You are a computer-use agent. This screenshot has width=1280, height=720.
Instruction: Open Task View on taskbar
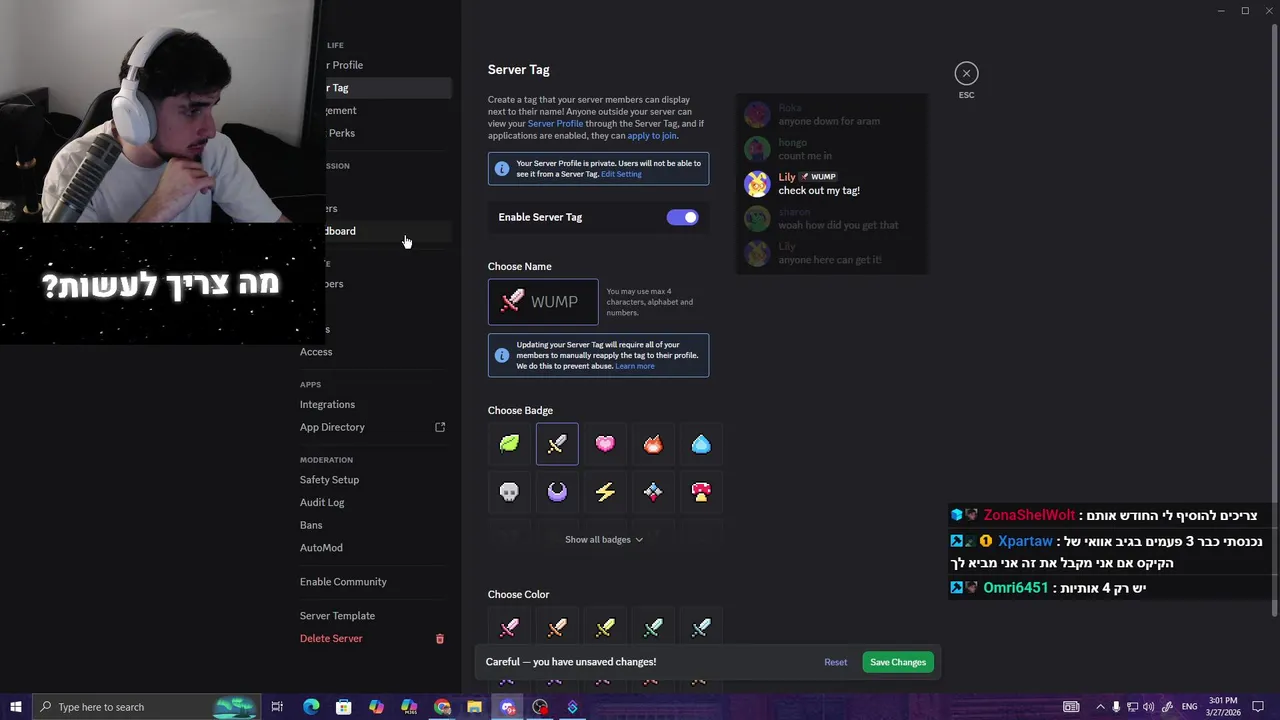277,707
